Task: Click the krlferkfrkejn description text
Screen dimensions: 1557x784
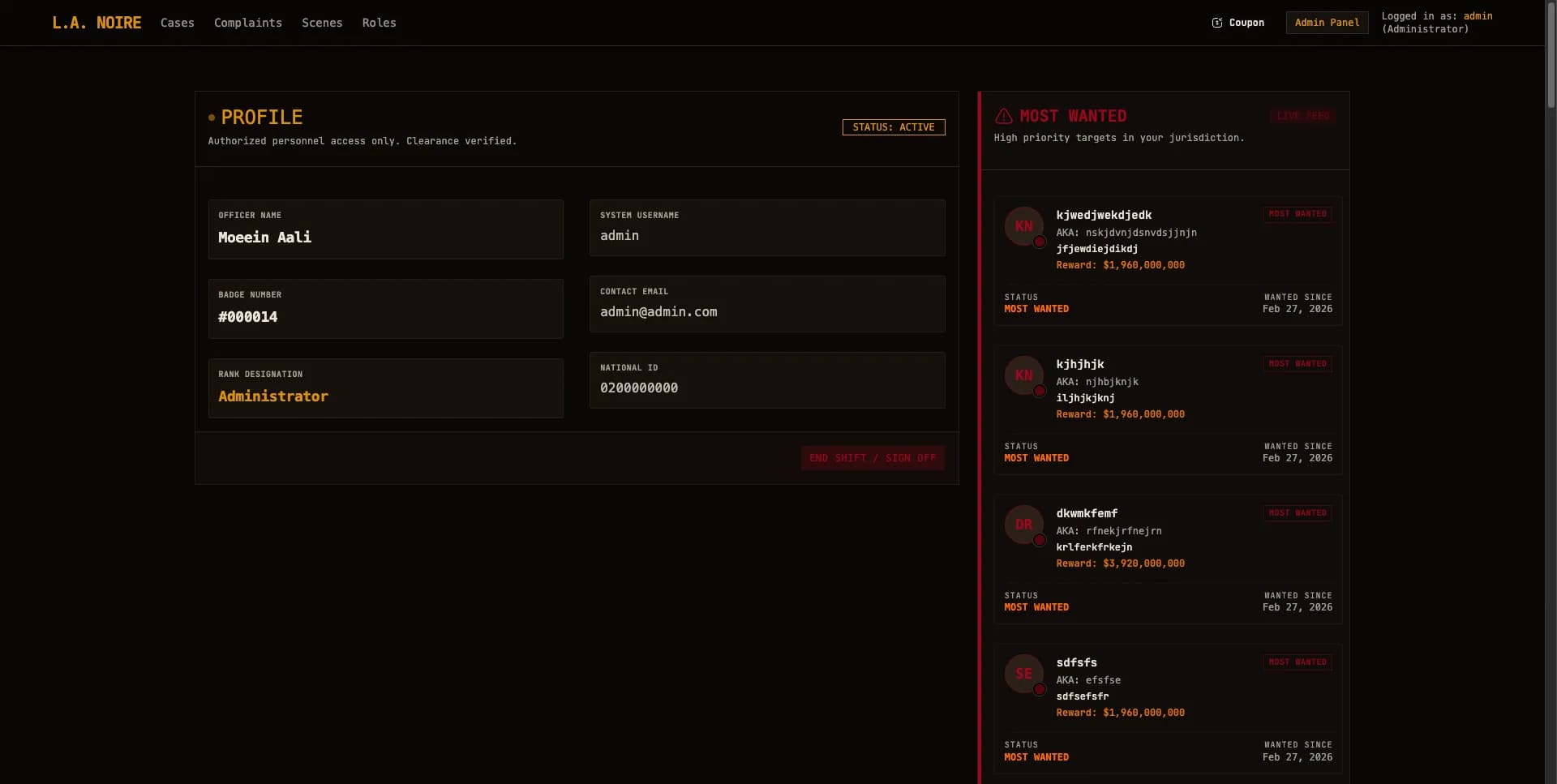Action: click(1094, 547)
